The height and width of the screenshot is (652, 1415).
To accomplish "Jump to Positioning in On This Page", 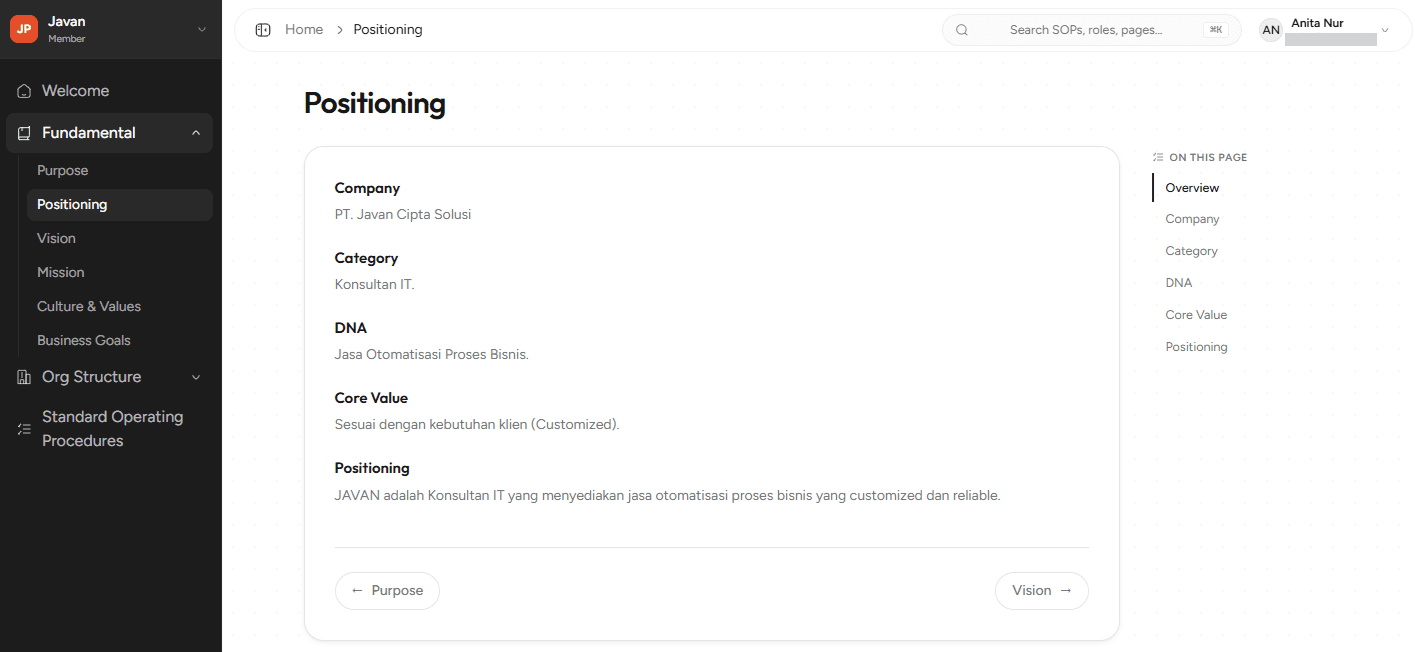I will (x=1196, y=347).
